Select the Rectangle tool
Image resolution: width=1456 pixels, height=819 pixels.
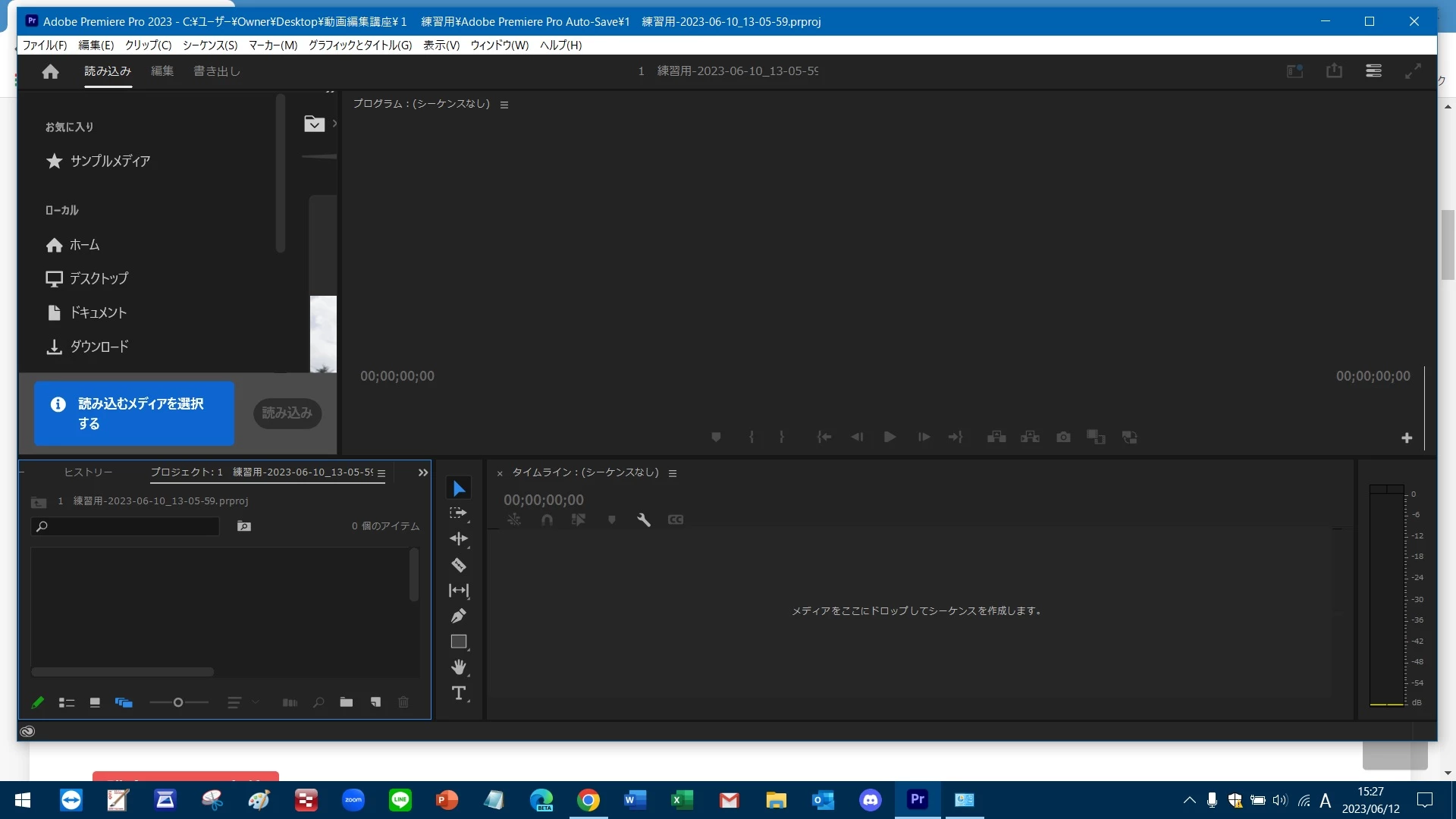click(459, 642)
